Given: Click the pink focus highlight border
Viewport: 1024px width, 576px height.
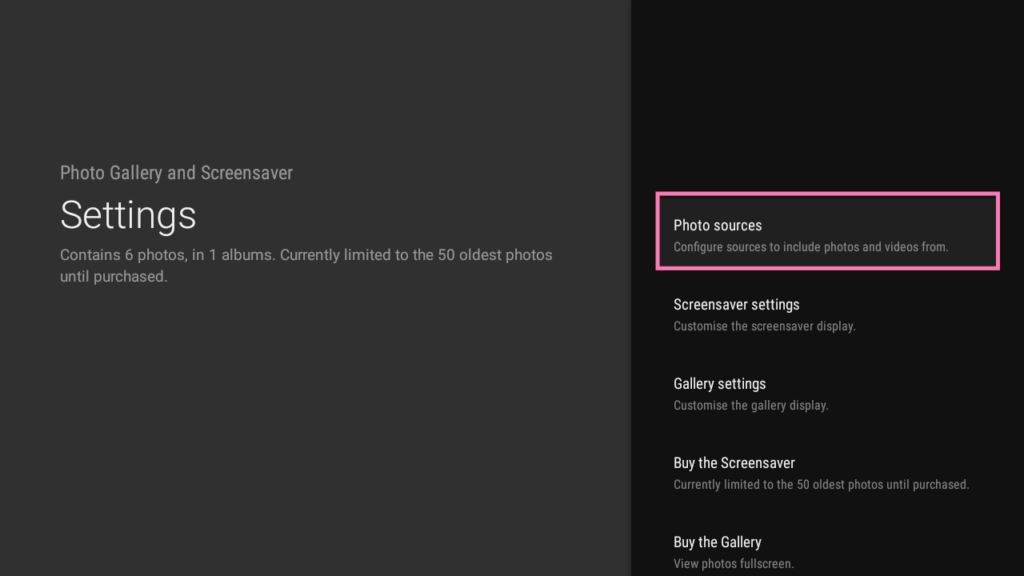Looking at the screenshot, I should tap(827, 195).
